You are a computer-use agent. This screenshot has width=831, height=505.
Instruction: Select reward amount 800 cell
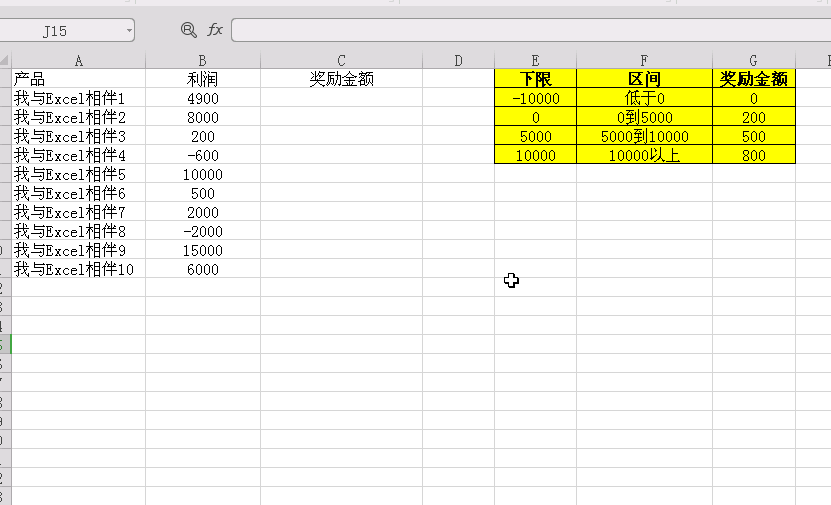tap(754, 155)
